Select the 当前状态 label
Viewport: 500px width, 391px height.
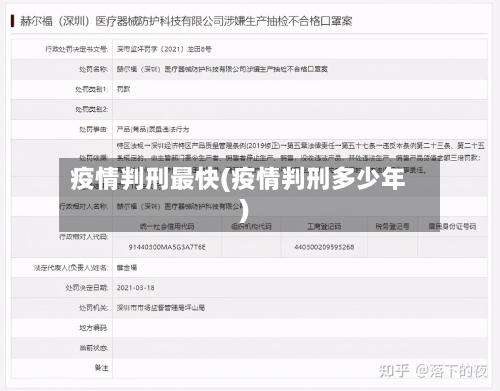tap(93, 348)
